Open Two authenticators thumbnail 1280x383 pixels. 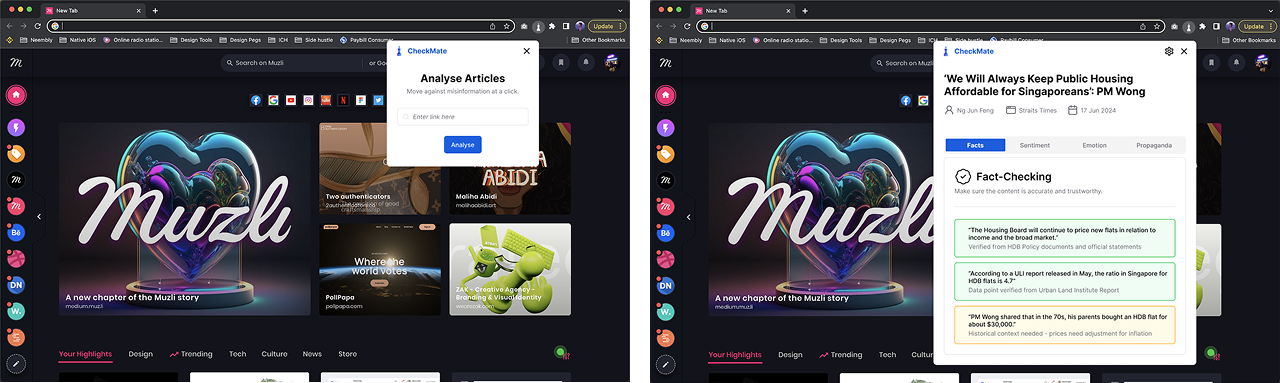coord(380,169)
